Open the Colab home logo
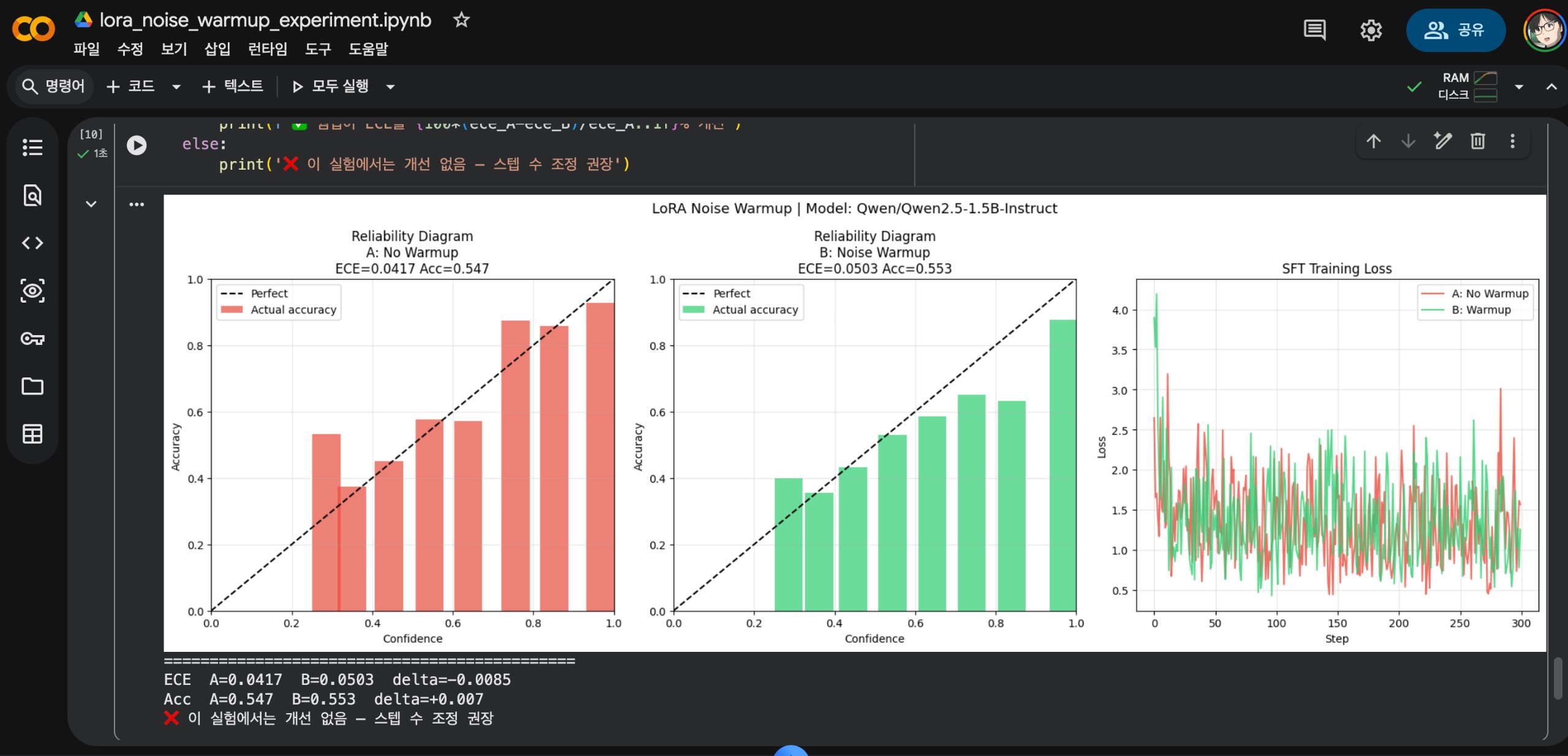Viewport: 1568px width, 756px height. [x=34, y=29]
